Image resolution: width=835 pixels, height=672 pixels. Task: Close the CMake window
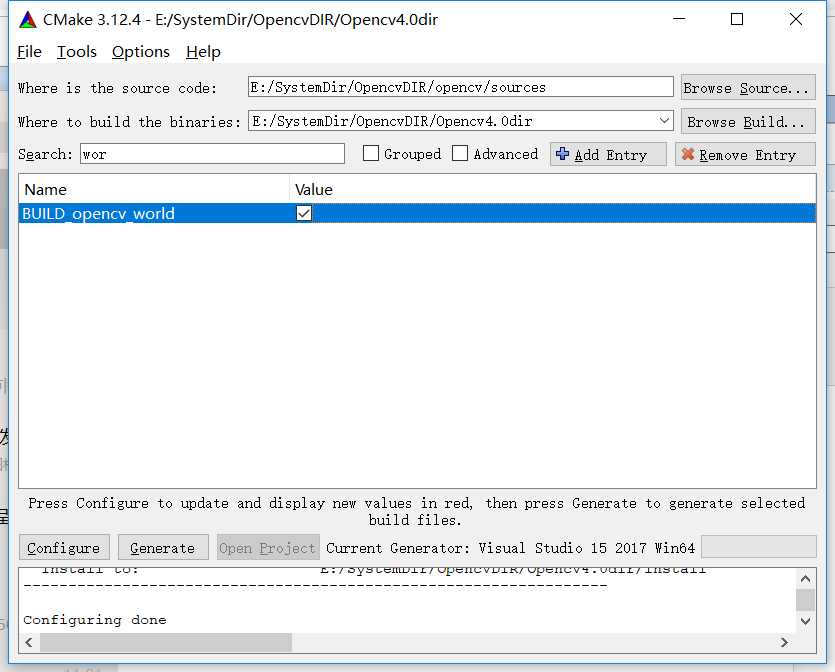tap(796, 19)
